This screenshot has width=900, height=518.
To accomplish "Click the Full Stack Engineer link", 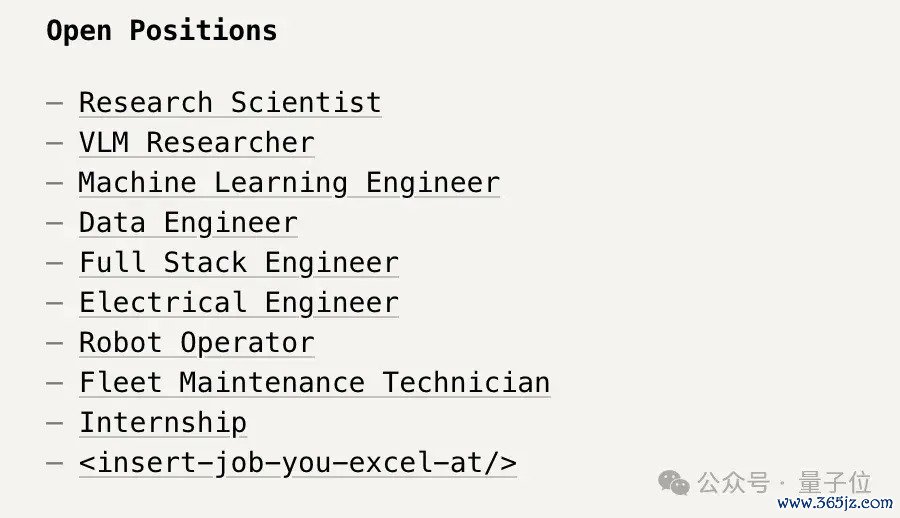I will (x=239, y=263).
